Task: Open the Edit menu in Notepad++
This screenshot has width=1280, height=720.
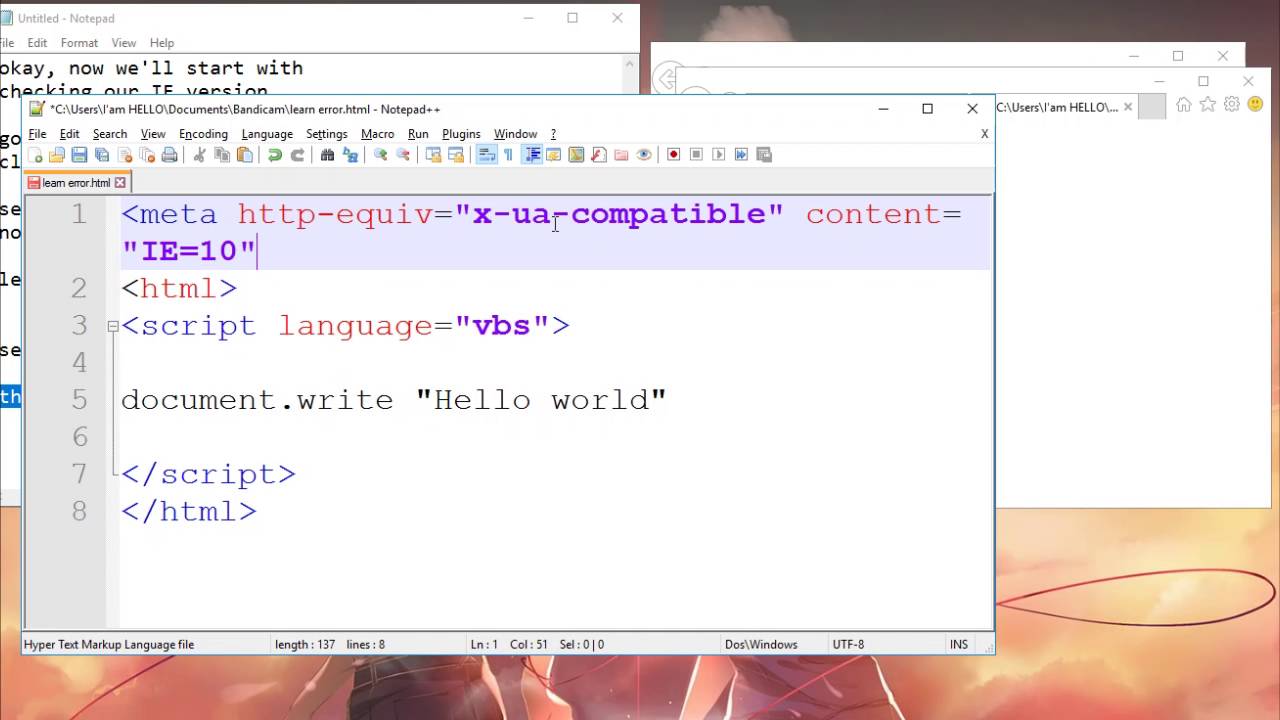Action: (69, 134)
